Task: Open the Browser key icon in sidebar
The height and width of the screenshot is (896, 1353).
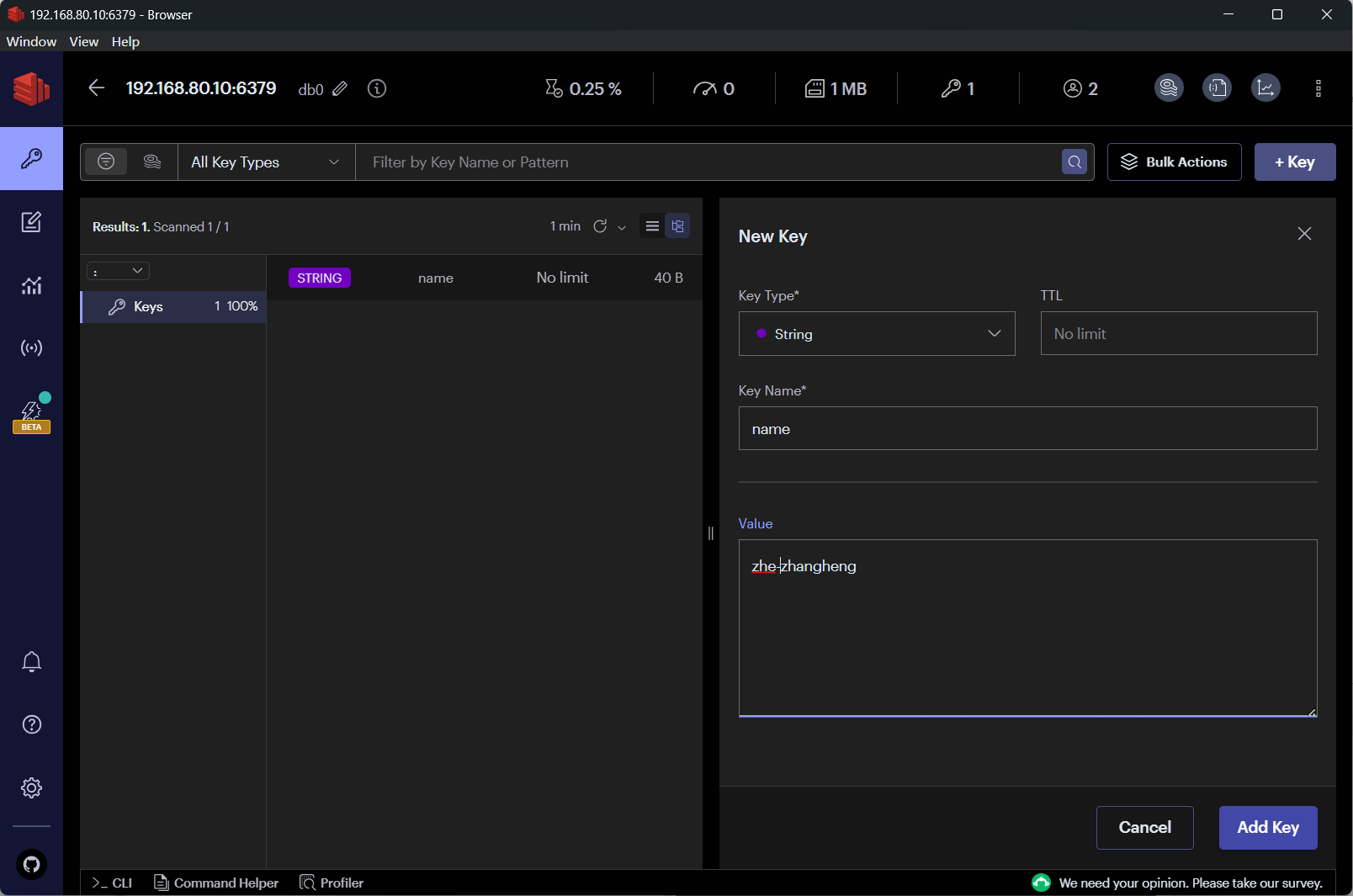Action: (31, 159)
